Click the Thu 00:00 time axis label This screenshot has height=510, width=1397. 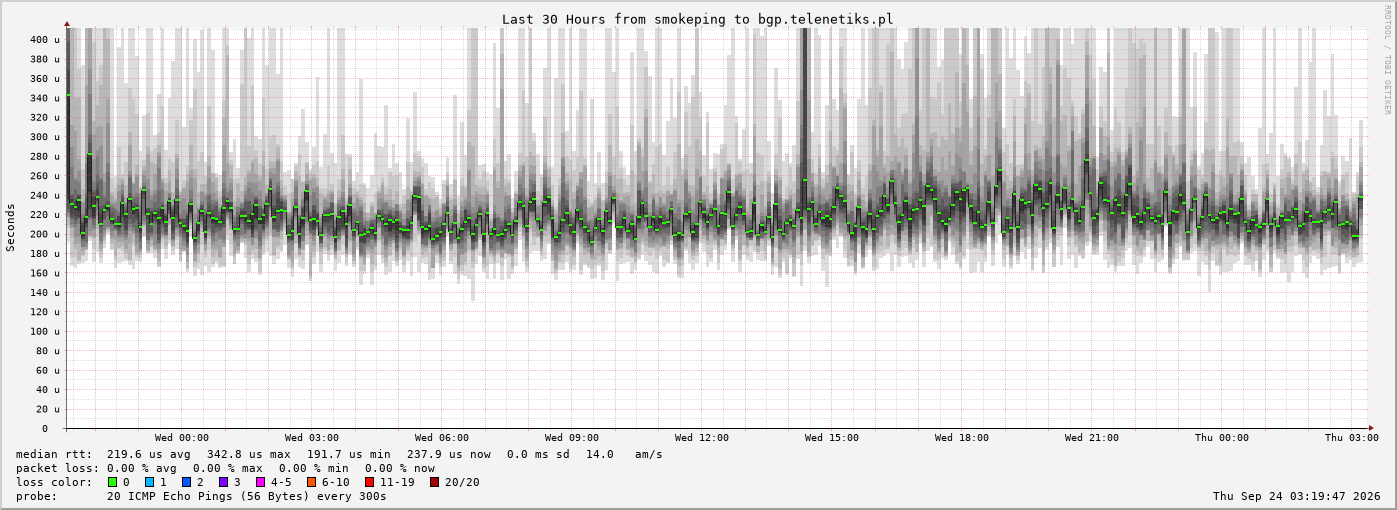(x=1222, y=437)
